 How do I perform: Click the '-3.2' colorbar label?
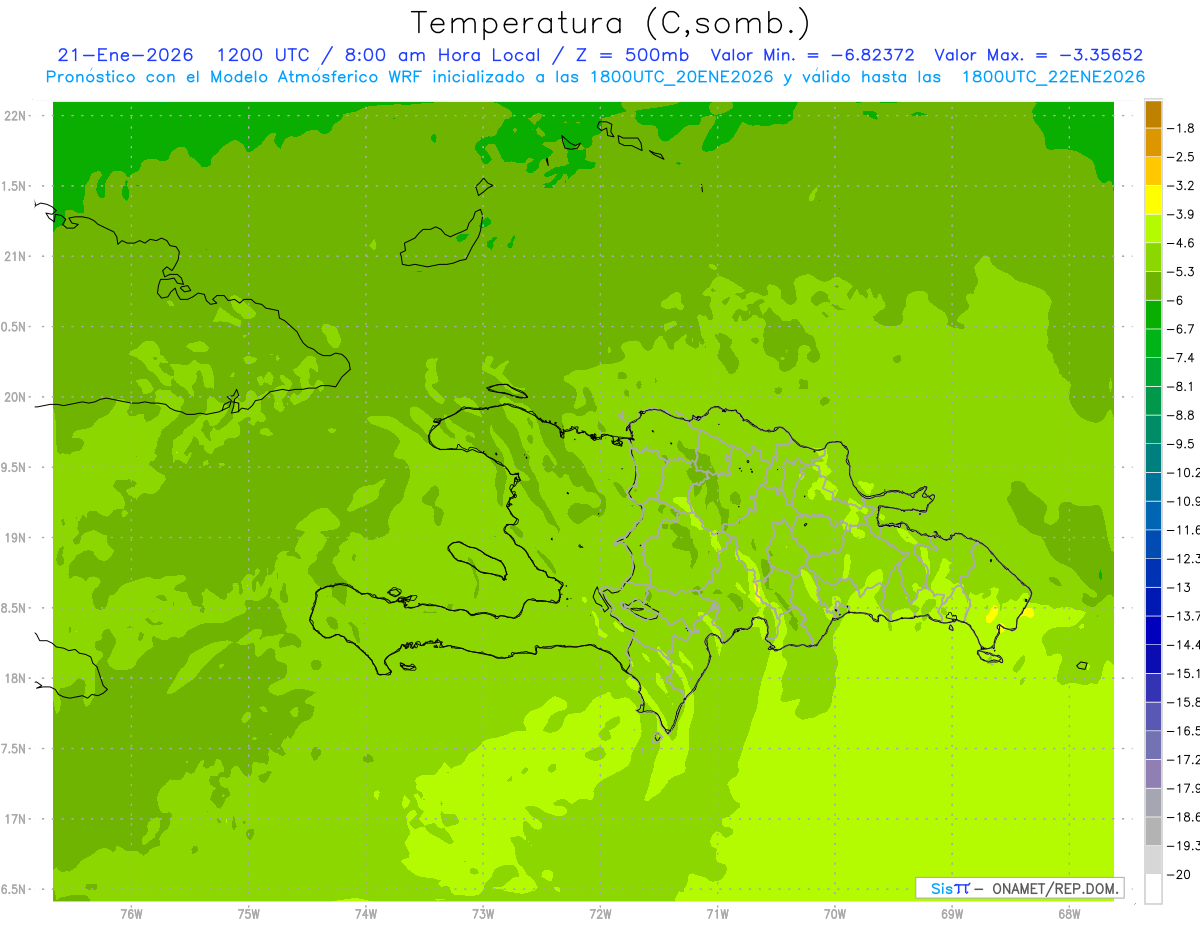pos(1181,186)
